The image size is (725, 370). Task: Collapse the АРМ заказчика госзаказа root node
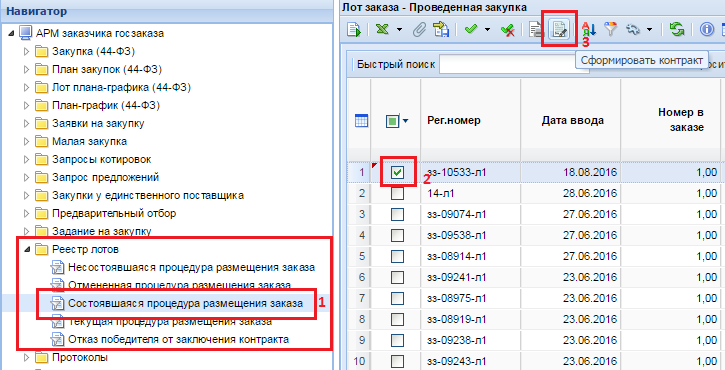click(11, 33)
